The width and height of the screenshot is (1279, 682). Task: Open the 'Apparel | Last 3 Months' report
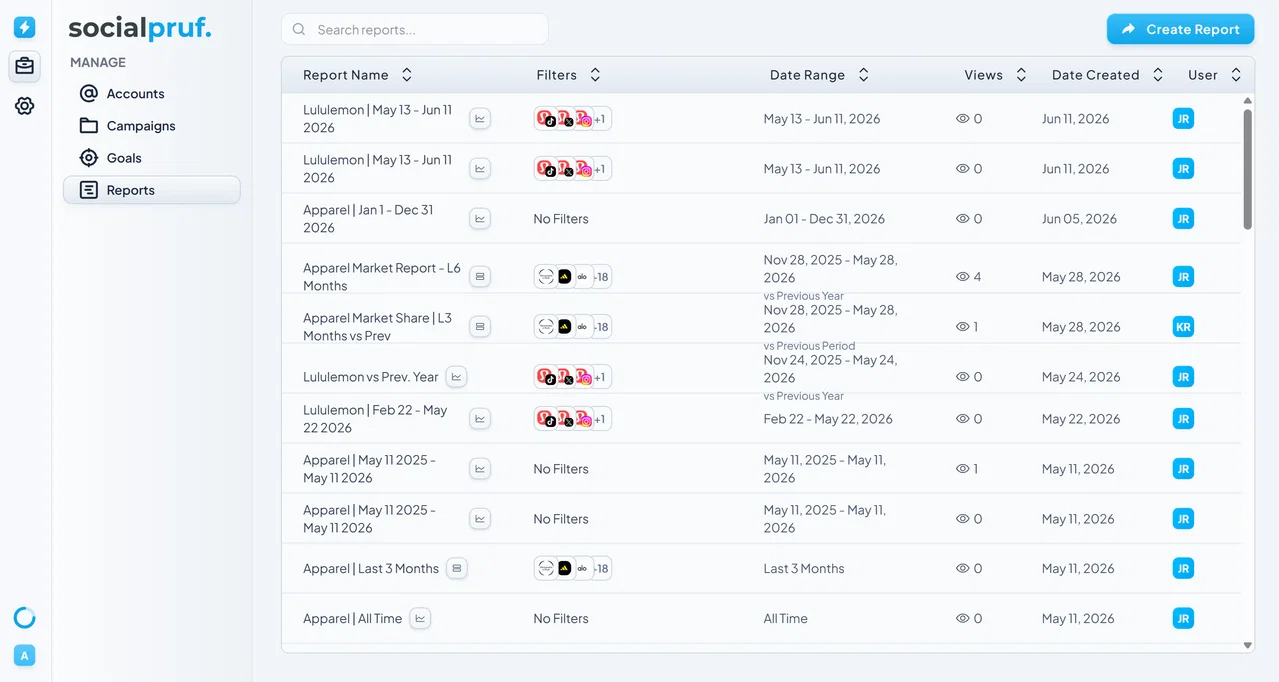(x=371, y=568)
